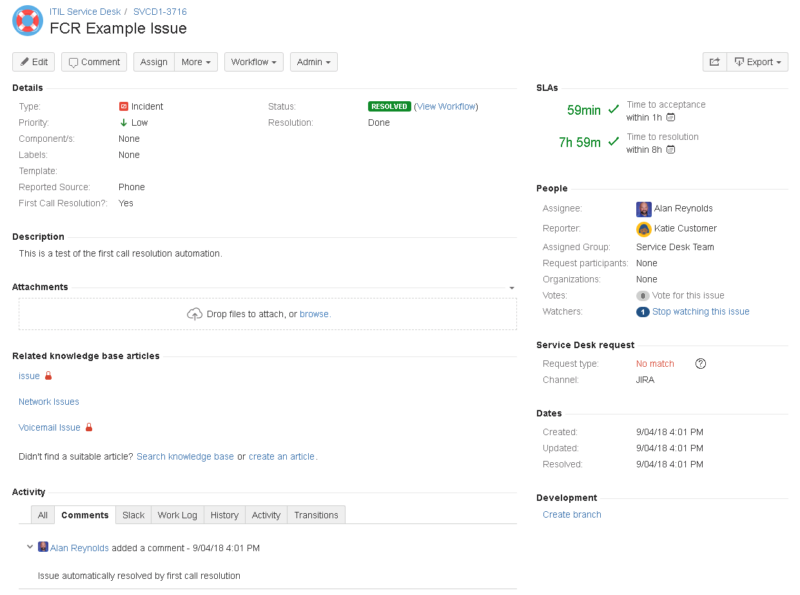Open the Export dropdown
800x595 pixels.
click(x=759, y=62)
